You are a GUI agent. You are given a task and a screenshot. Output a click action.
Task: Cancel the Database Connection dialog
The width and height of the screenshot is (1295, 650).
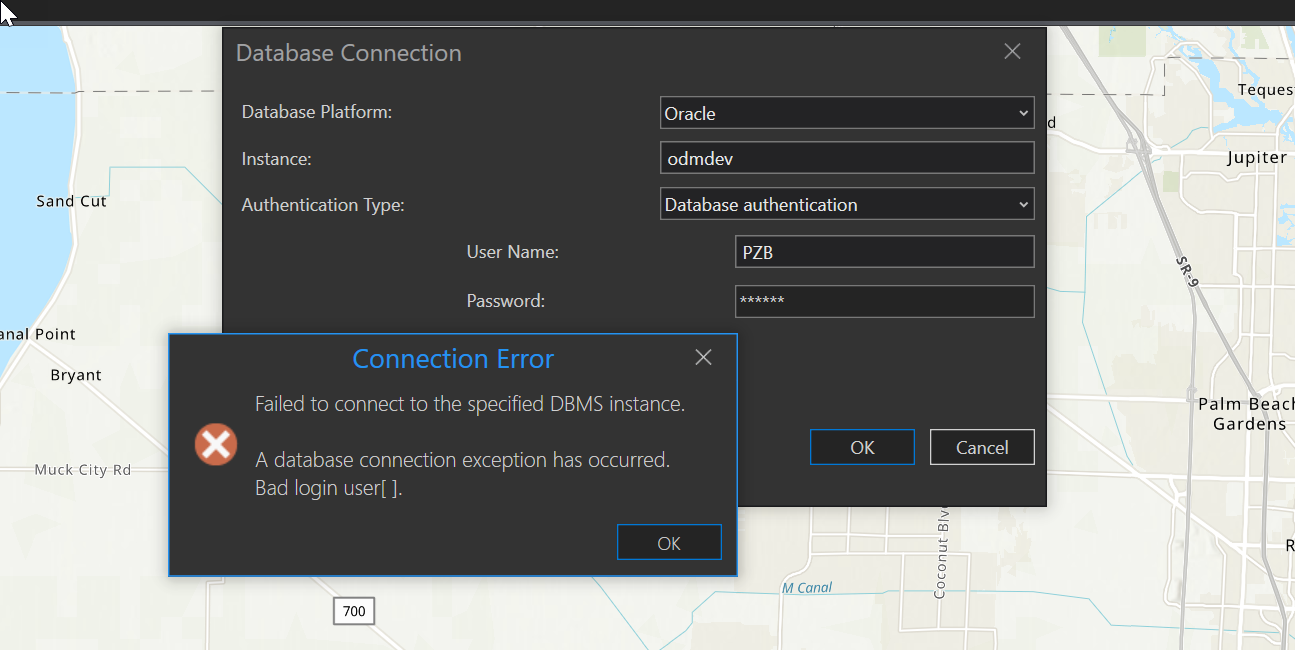pos(981,447)
